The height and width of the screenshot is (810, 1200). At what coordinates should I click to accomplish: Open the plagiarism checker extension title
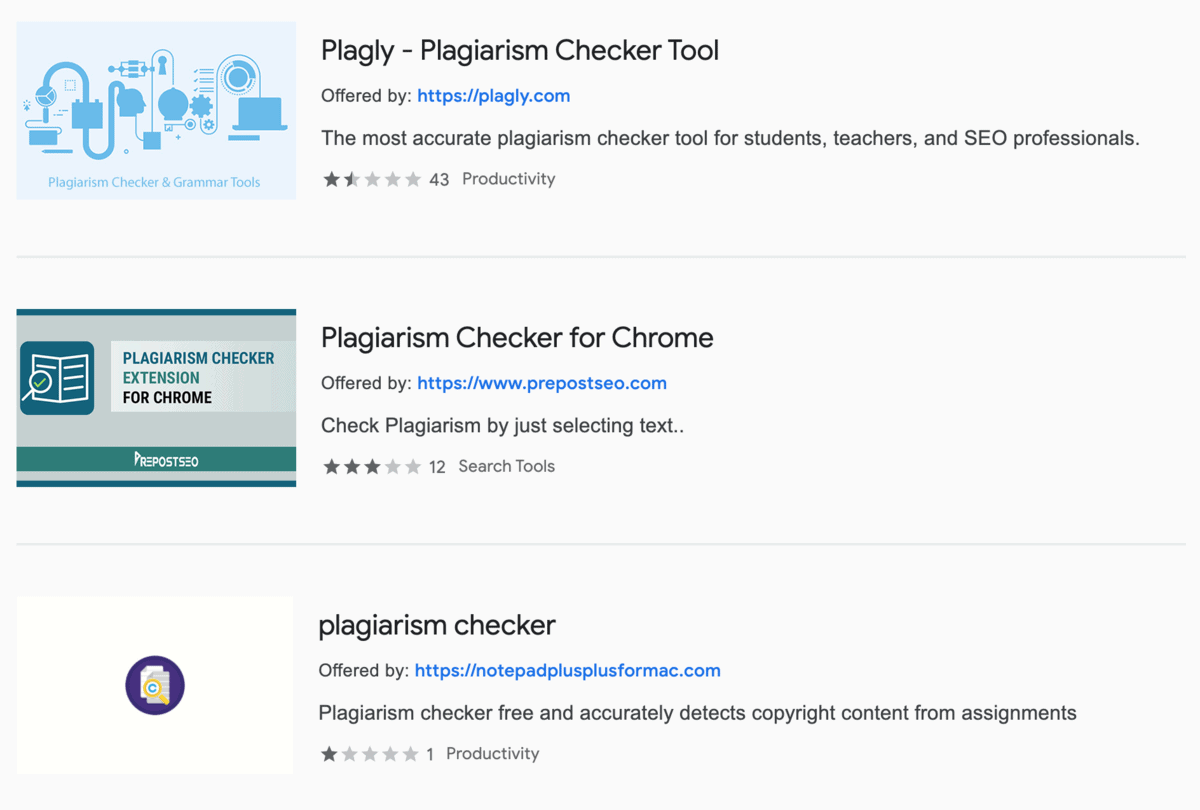tap(437, 625)
